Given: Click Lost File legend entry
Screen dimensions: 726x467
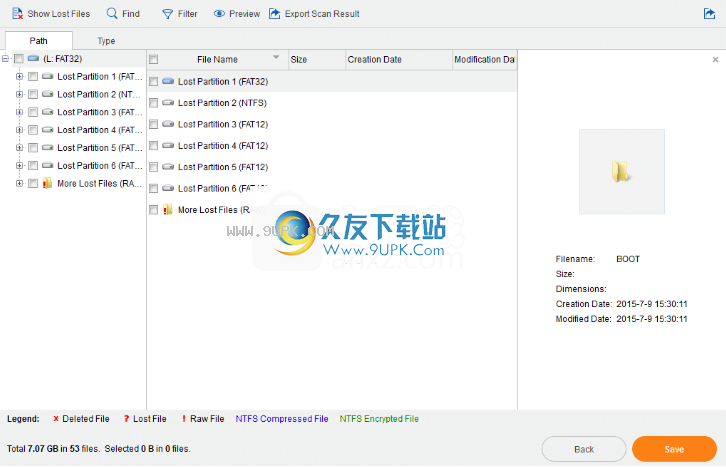Looking at the screenshot, I should [x=144, y=418].
